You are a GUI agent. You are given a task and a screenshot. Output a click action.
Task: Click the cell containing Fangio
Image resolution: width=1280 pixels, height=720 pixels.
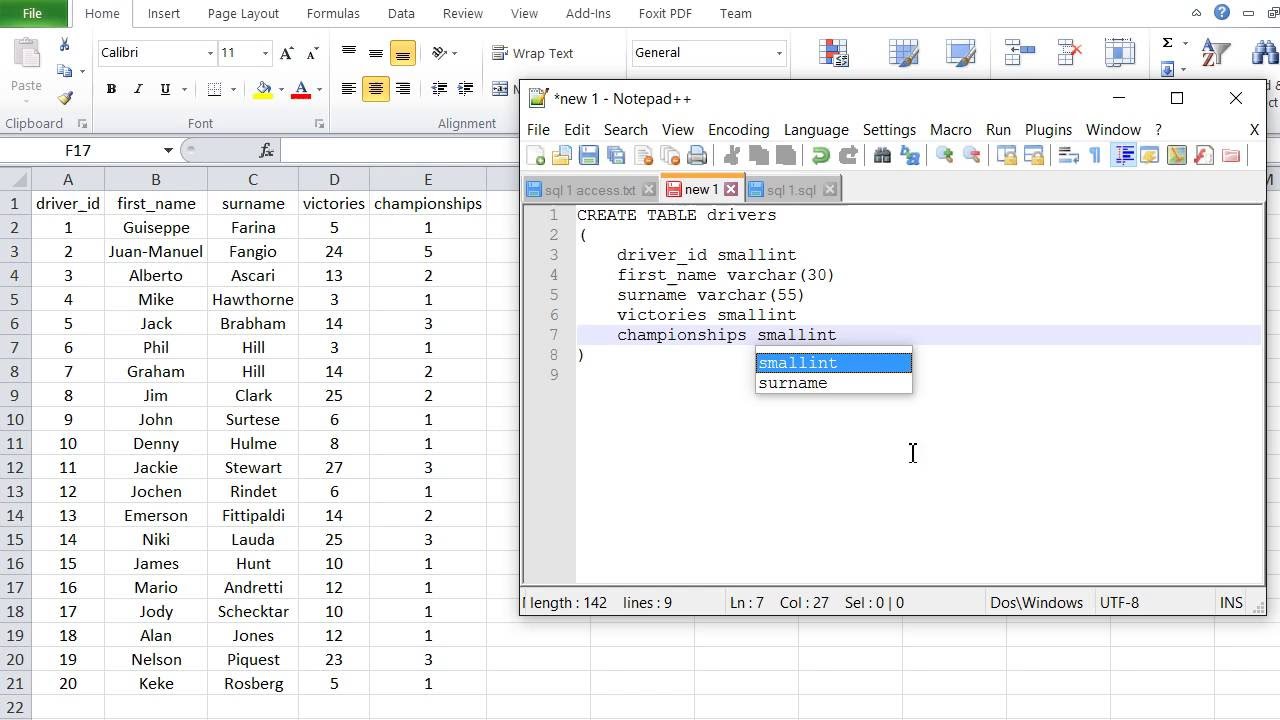[253, 251]
